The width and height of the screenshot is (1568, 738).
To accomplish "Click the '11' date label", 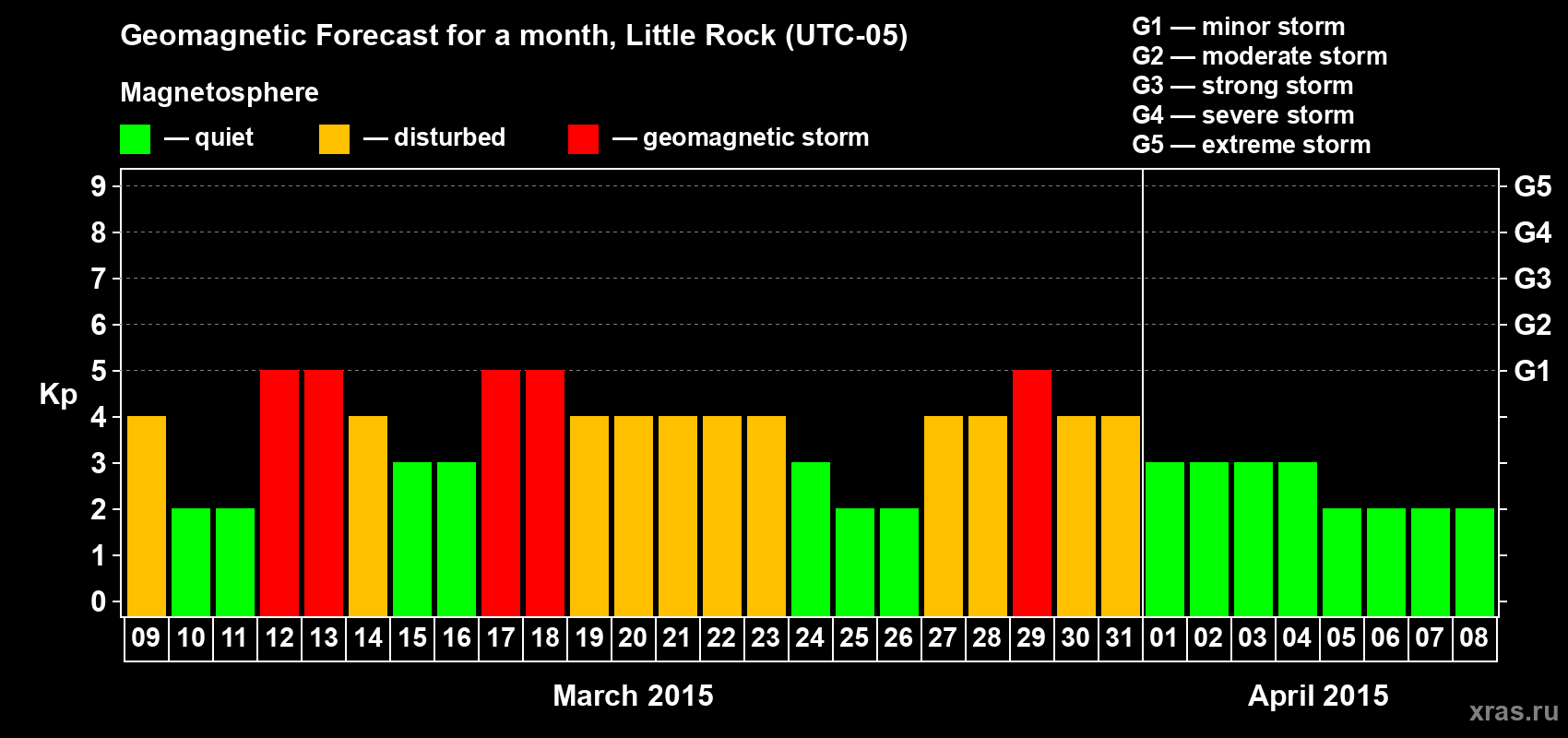I will 234,638.
